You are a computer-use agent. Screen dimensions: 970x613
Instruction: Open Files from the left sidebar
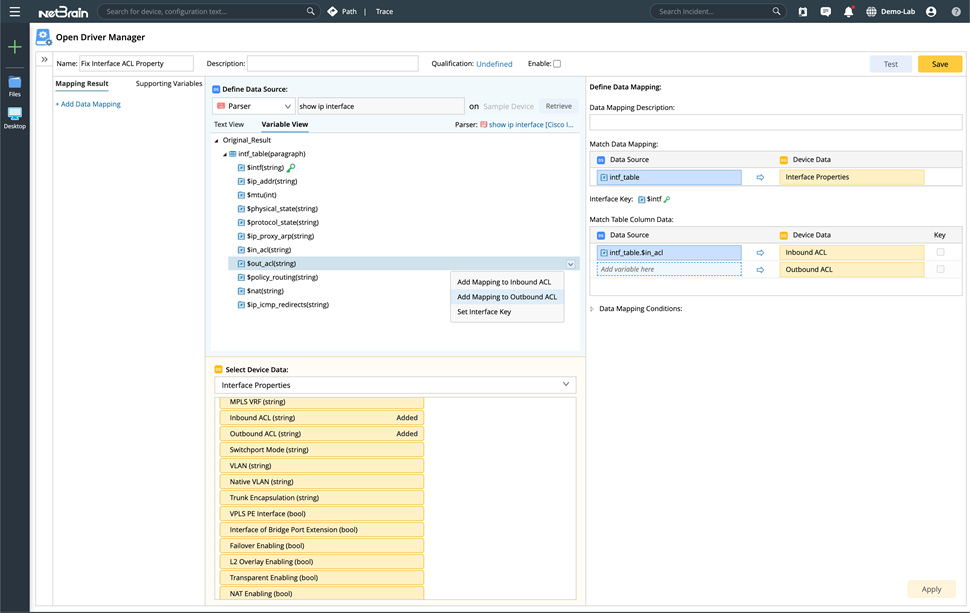coord(15,85)
